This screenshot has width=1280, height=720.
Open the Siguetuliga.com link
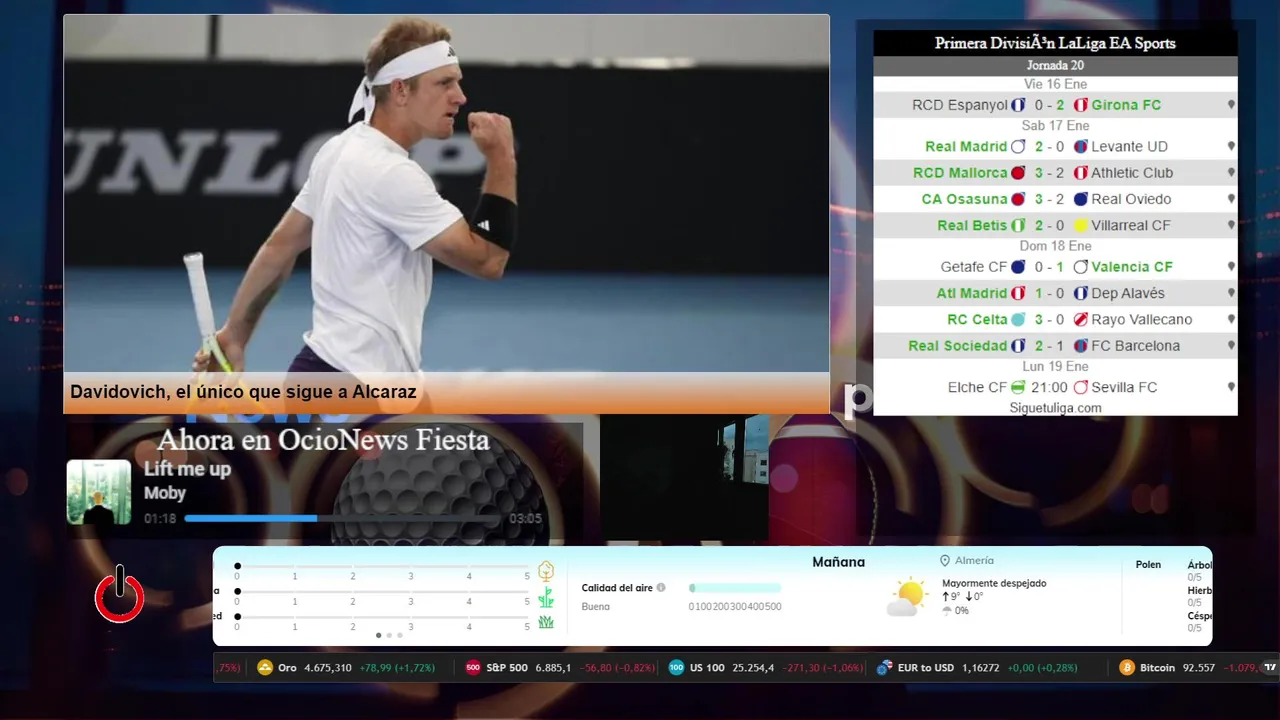coord(1055,408)
